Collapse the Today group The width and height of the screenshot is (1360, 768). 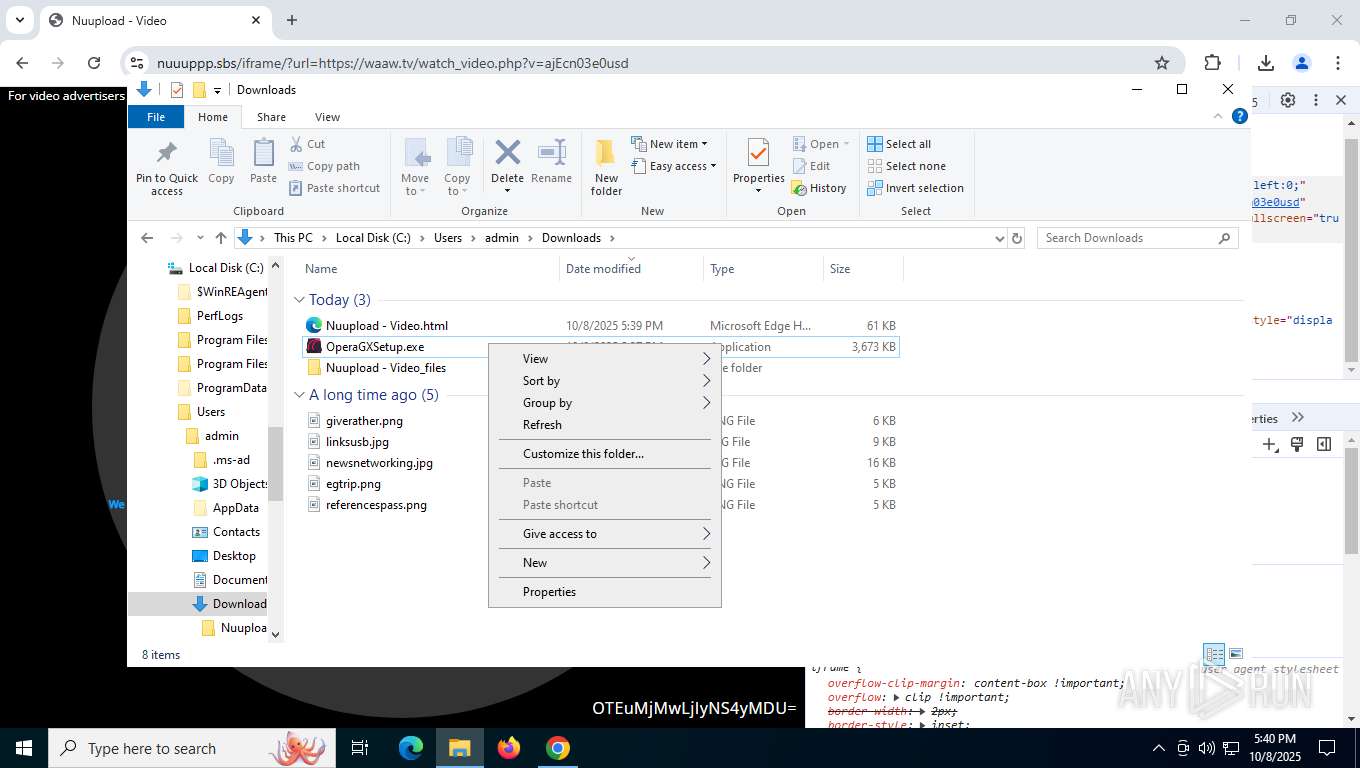click(x=299, y=300)
